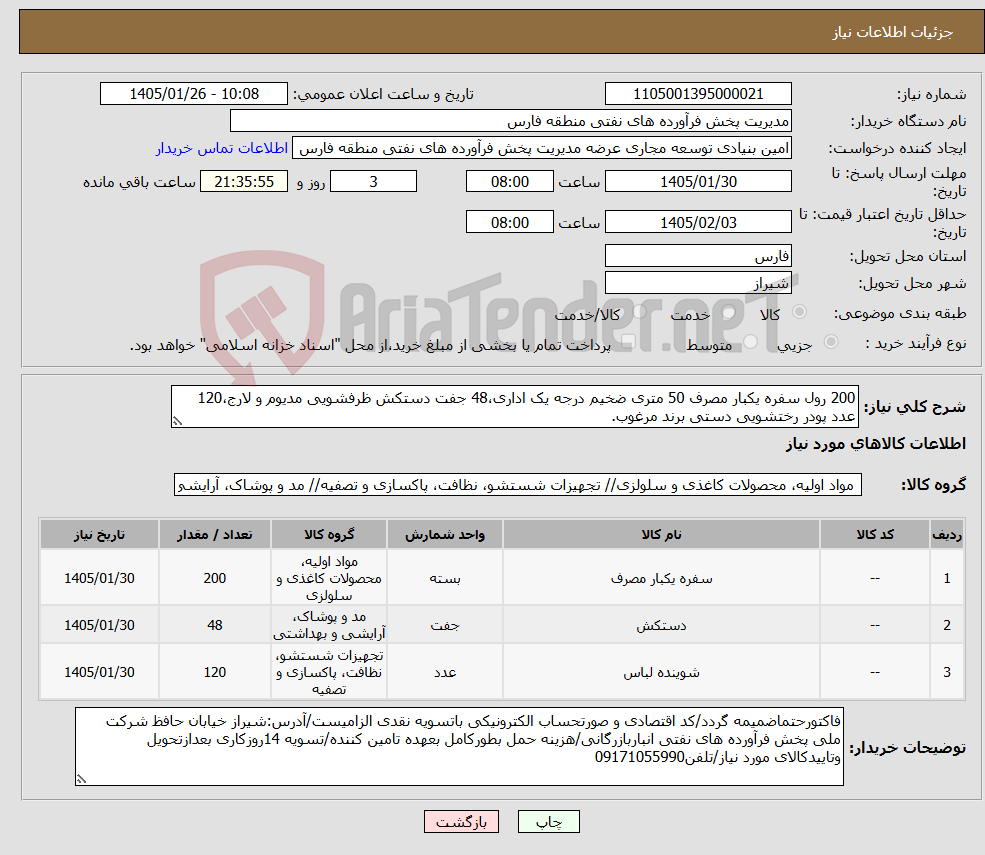Click the محصولات کاغذی و سلولزی group cell

[329, 579]
